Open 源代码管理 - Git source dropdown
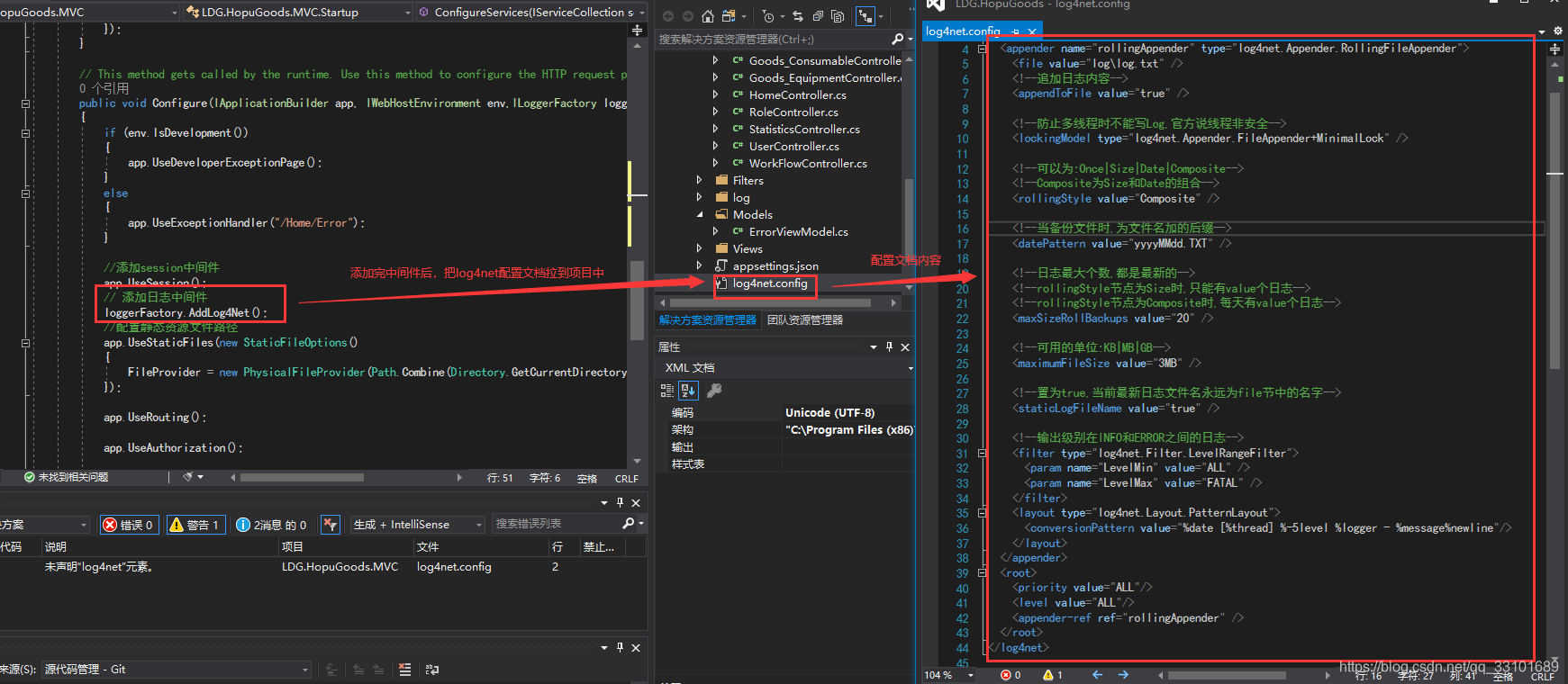Image resolution: width=1568 pixels, height=684 pixels. (x=177, y=670)
